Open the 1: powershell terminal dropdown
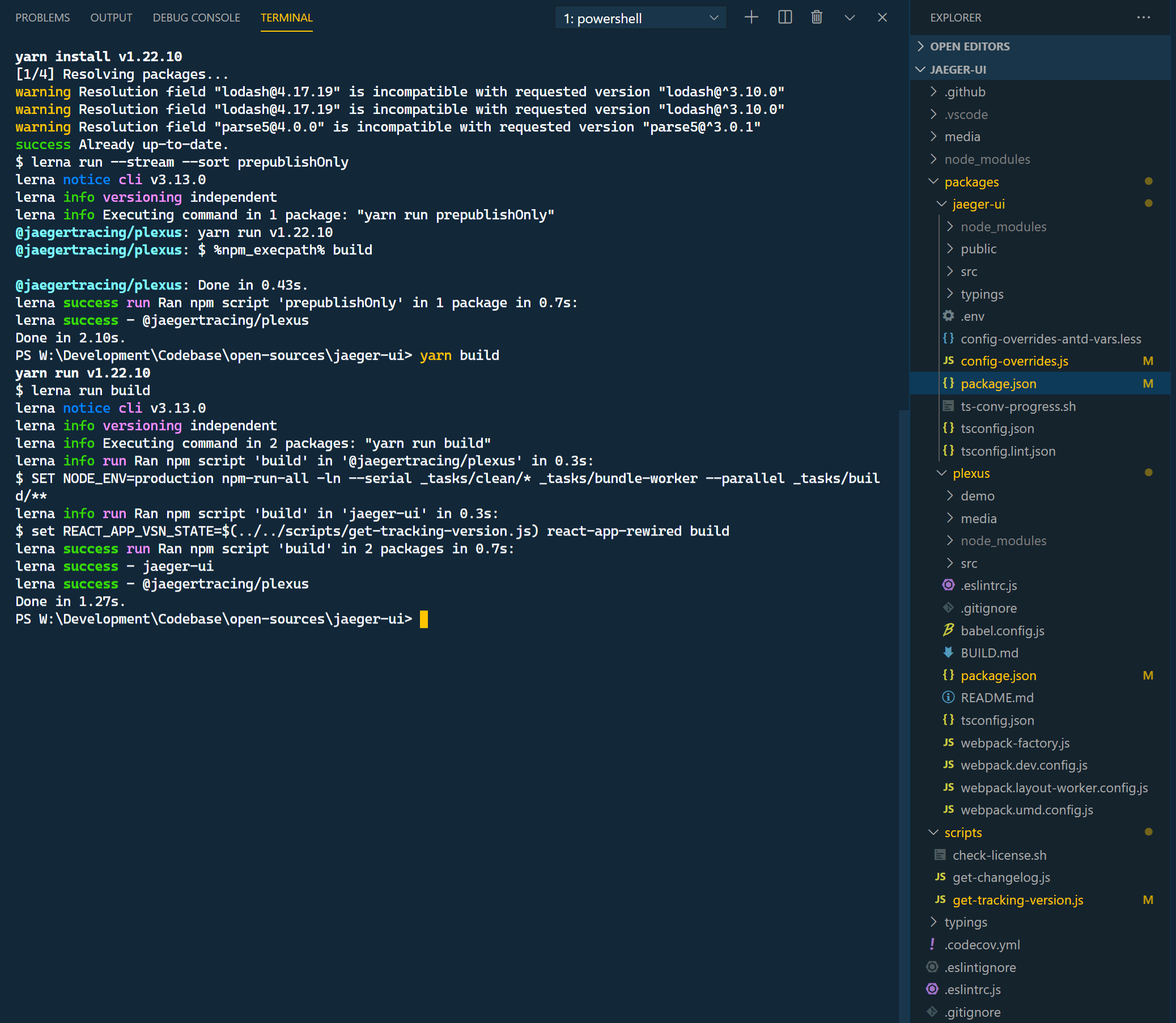 [640, 18]
